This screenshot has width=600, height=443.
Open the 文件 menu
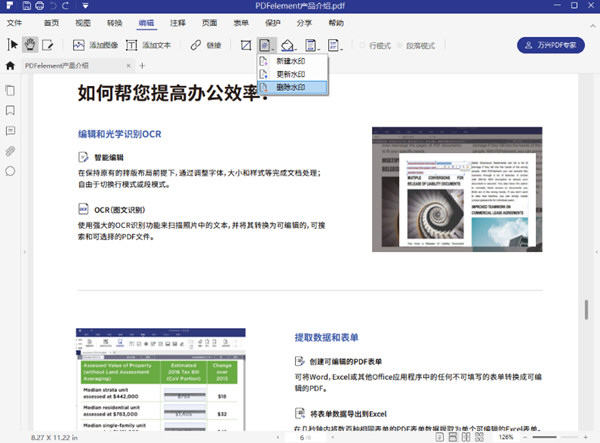click(15, 23)
